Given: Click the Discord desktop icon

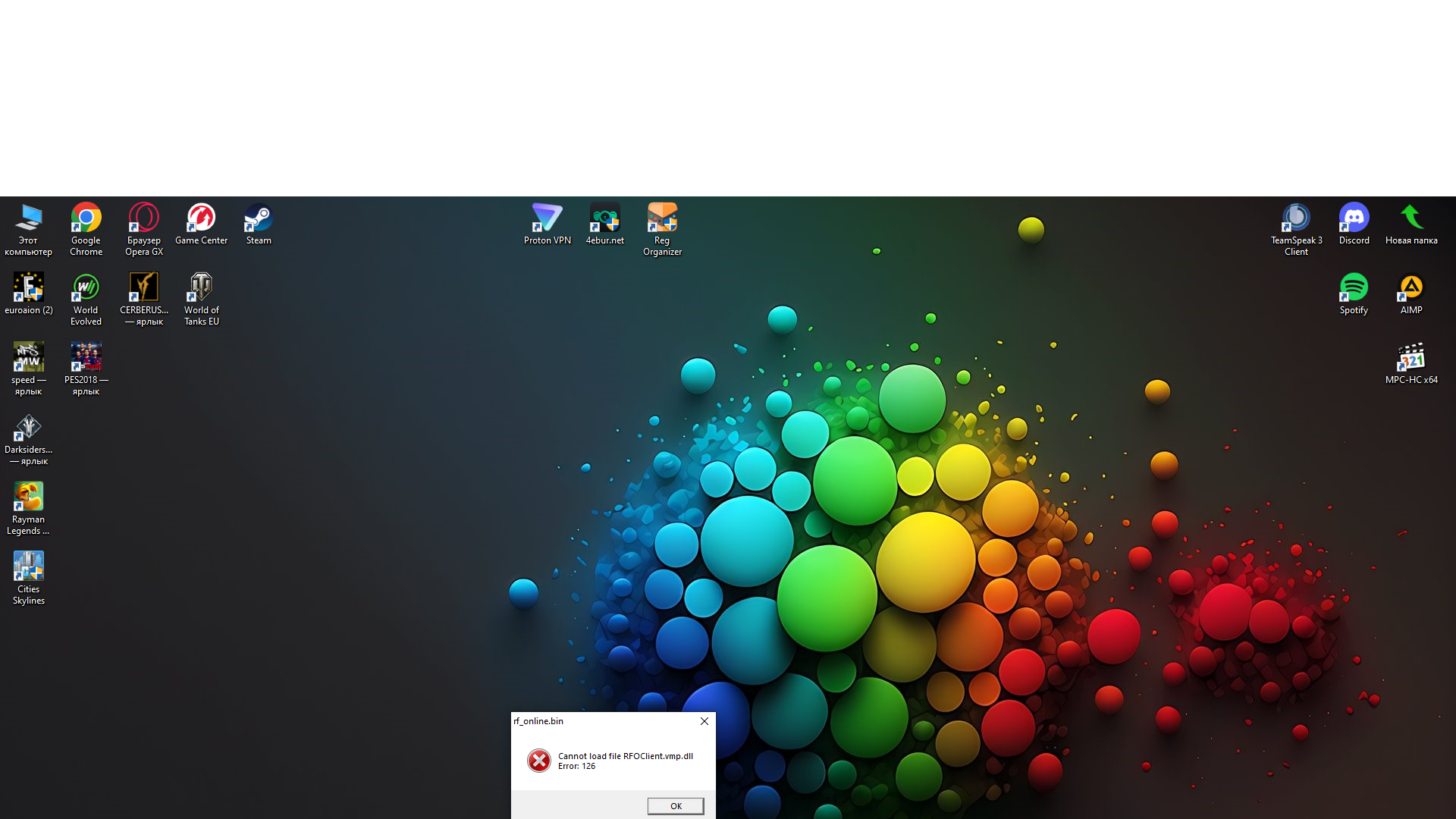Looking at the screenshot, I should coord(1354,224).
